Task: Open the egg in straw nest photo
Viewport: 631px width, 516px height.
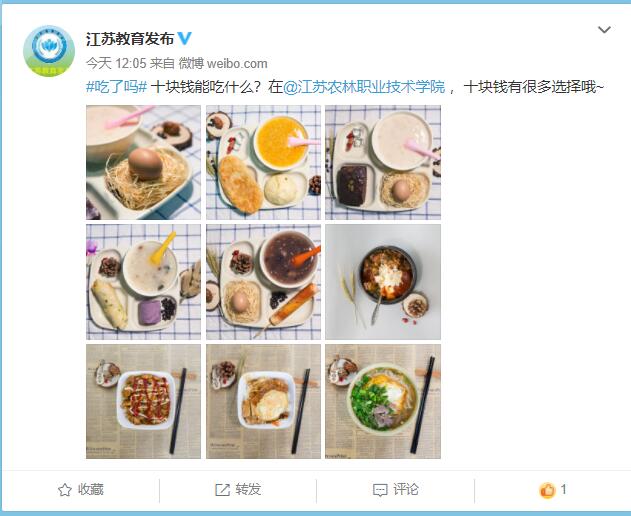Action: [143, 162]
